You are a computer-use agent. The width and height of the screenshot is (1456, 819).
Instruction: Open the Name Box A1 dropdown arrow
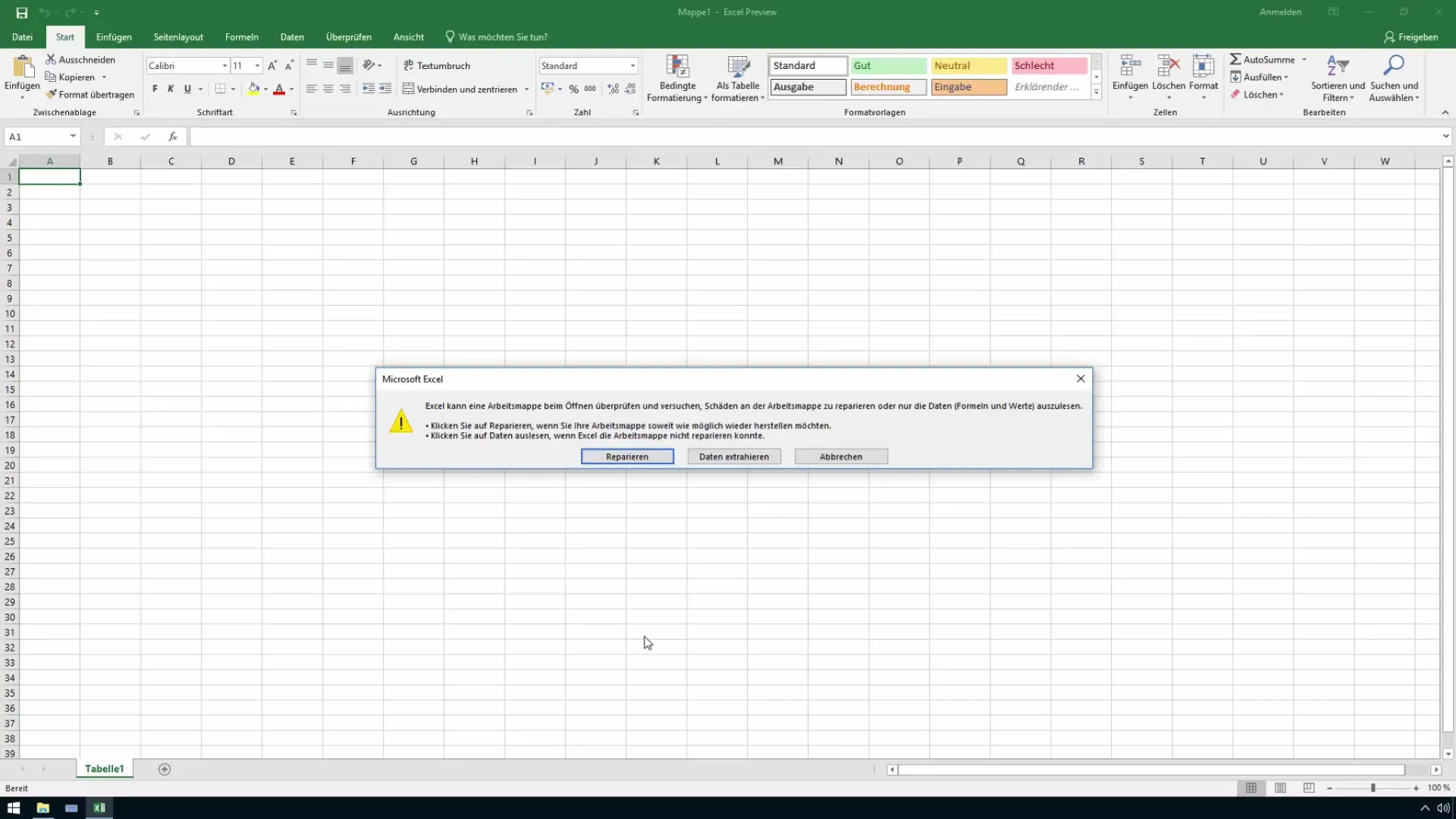tap(73, 136)
